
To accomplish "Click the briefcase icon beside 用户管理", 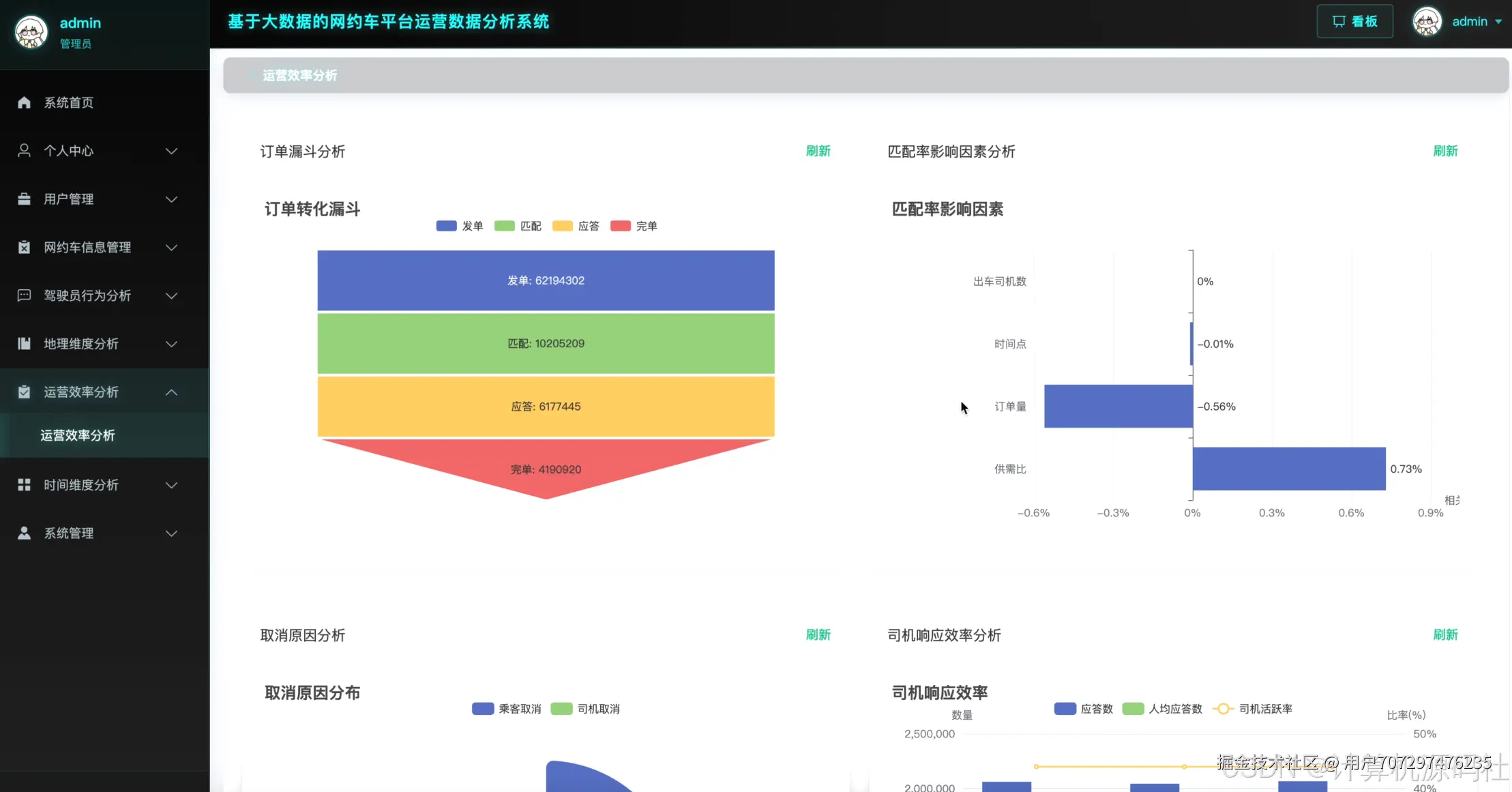I will tap(24, 199).
